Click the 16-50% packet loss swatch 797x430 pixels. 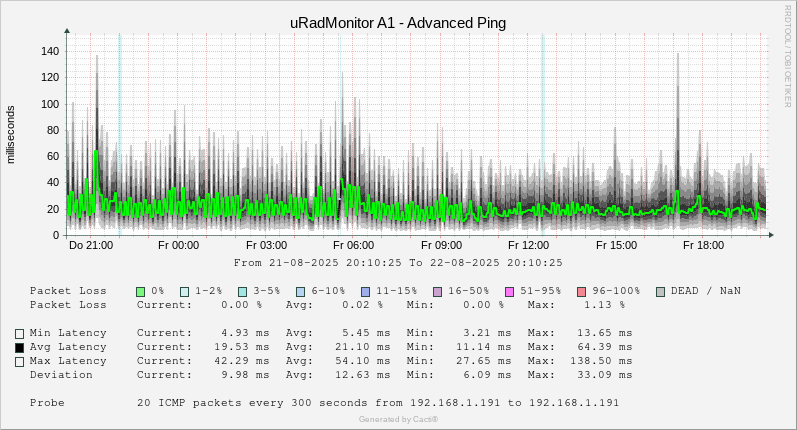click(x=437, y=292)
